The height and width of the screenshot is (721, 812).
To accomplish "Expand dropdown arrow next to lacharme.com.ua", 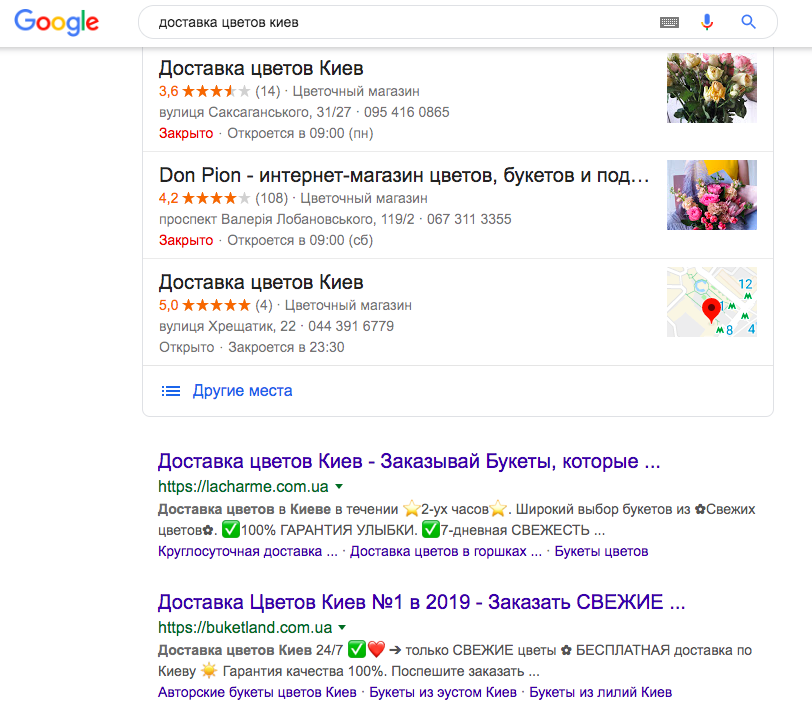I will [x=339, y=486].
